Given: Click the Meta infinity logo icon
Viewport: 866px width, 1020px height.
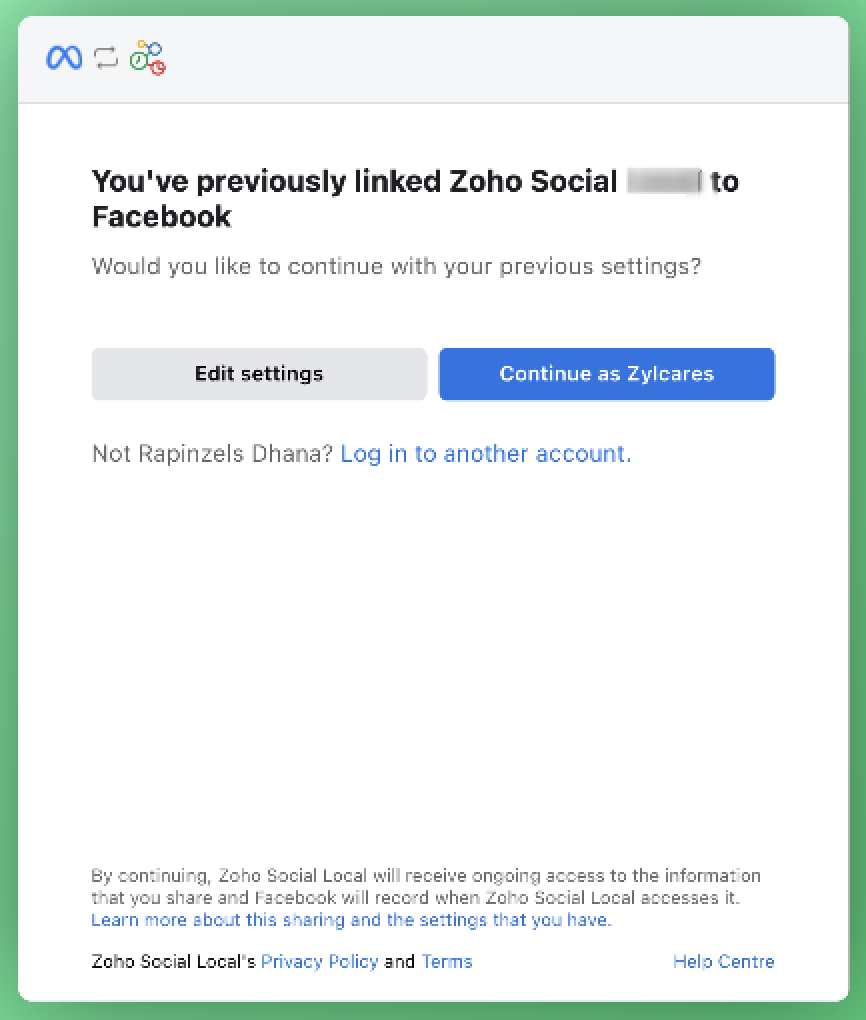Looking at the screenshot, I should tap(64, 58).
